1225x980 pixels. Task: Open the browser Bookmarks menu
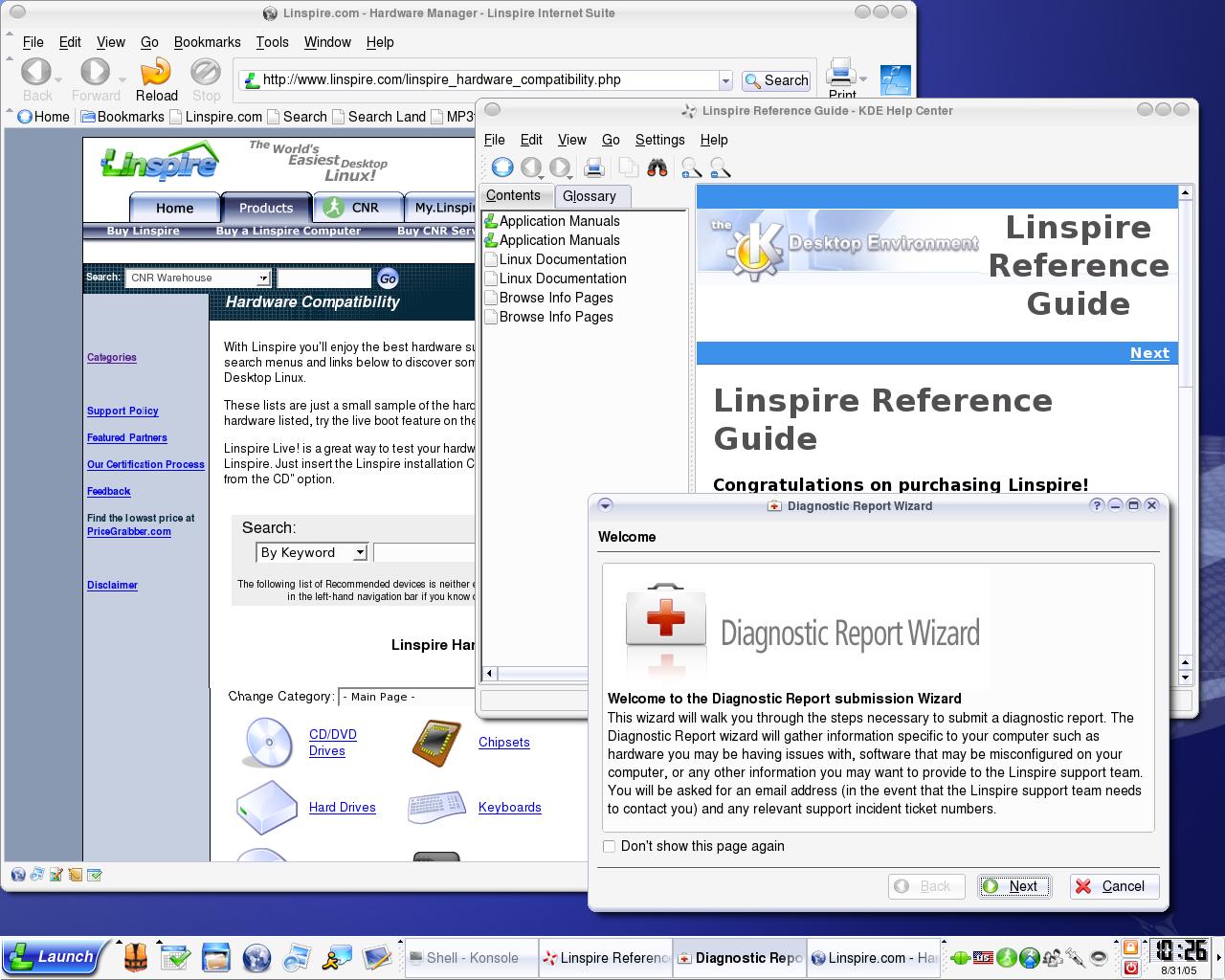(x=208, y=42)
